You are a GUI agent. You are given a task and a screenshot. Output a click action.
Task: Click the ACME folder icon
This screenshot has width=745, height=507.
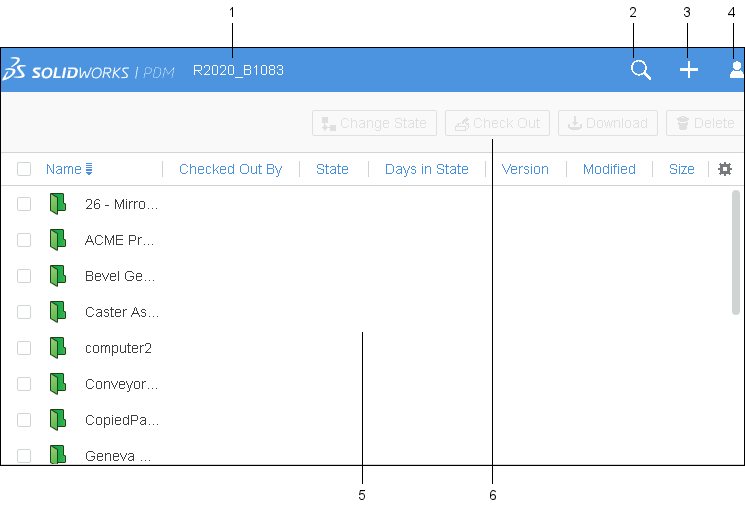point(58,240)
